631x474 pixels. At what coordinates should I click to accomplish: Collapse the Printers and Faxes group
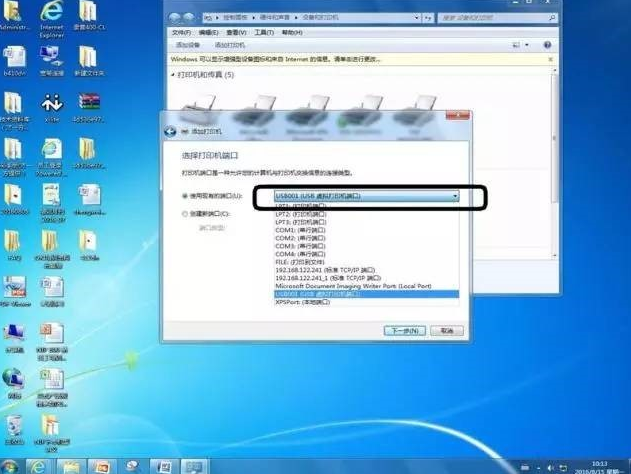(x=173, y=75)
